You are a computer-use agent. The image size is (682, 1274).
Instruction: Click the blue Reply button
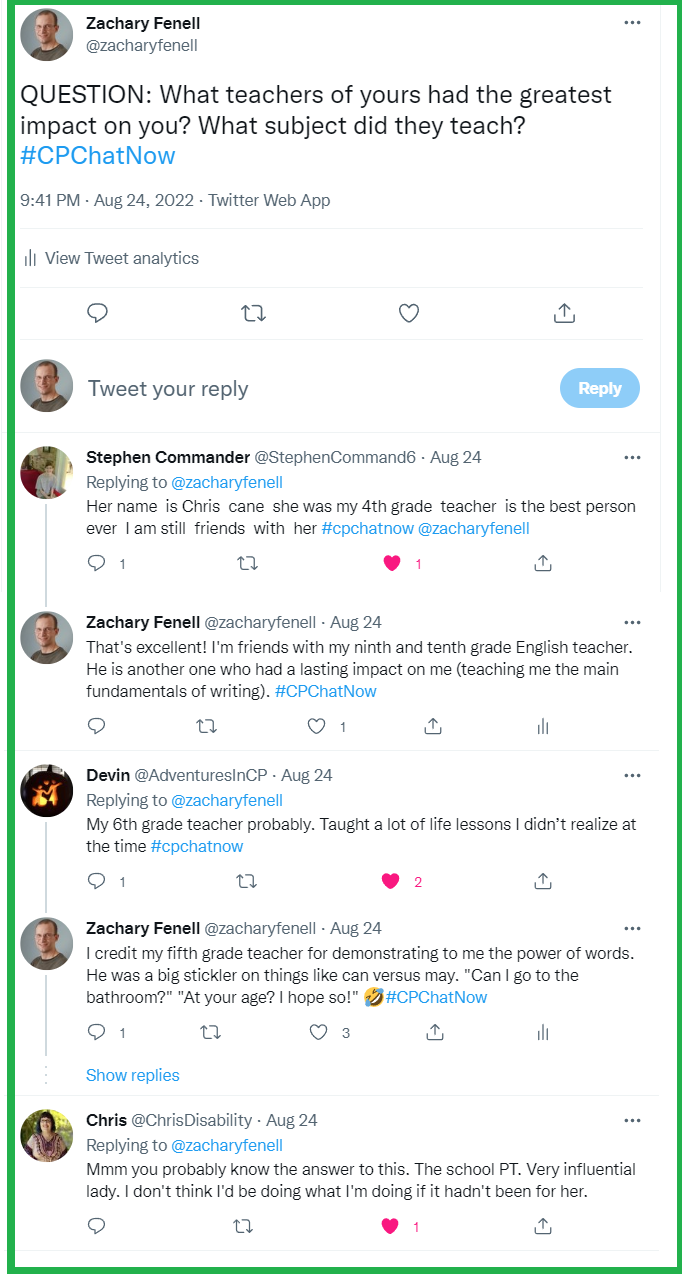point(599,387)
